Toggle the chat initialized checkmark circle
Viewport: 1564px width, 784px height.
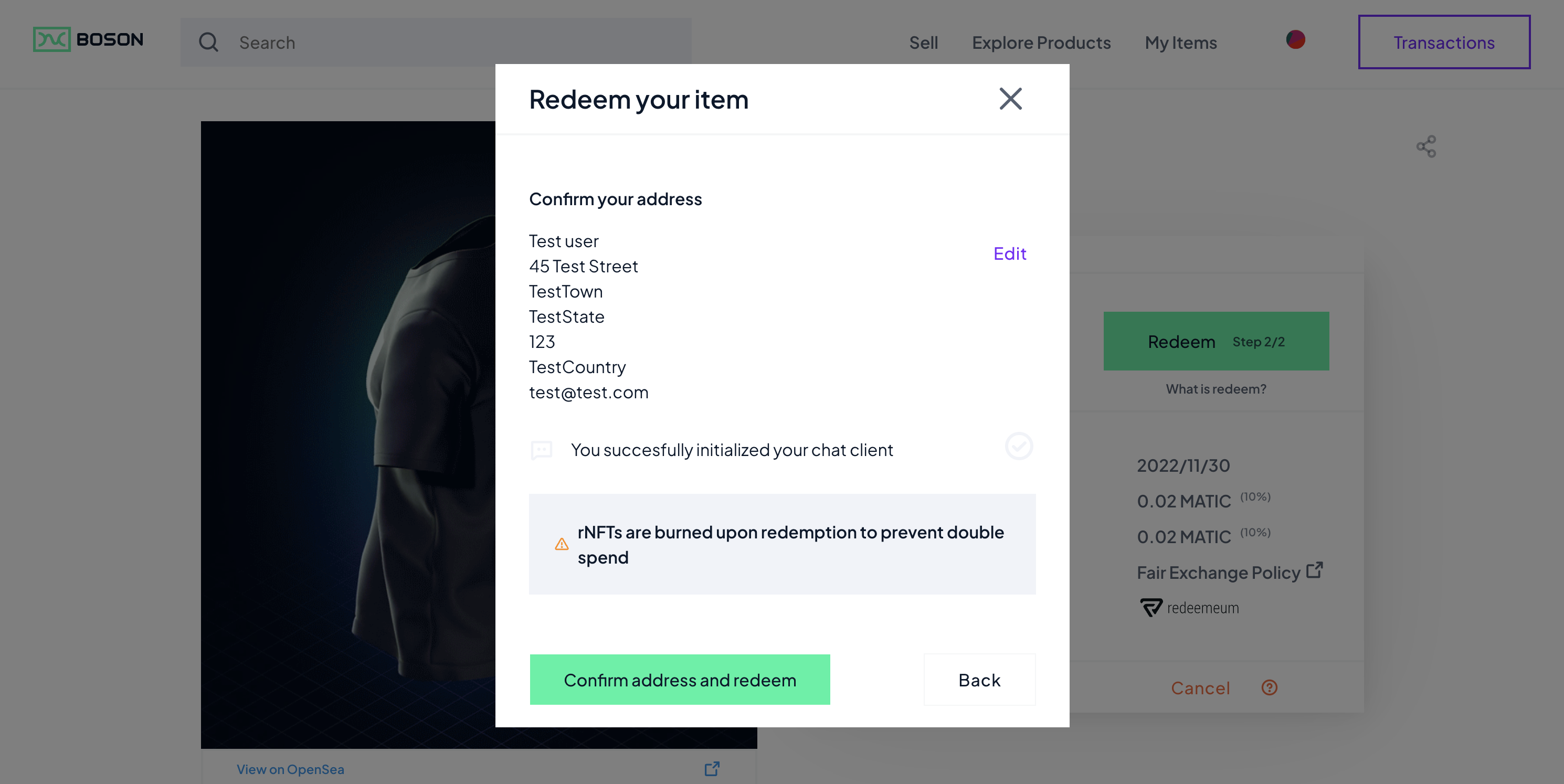[1018, 447]
